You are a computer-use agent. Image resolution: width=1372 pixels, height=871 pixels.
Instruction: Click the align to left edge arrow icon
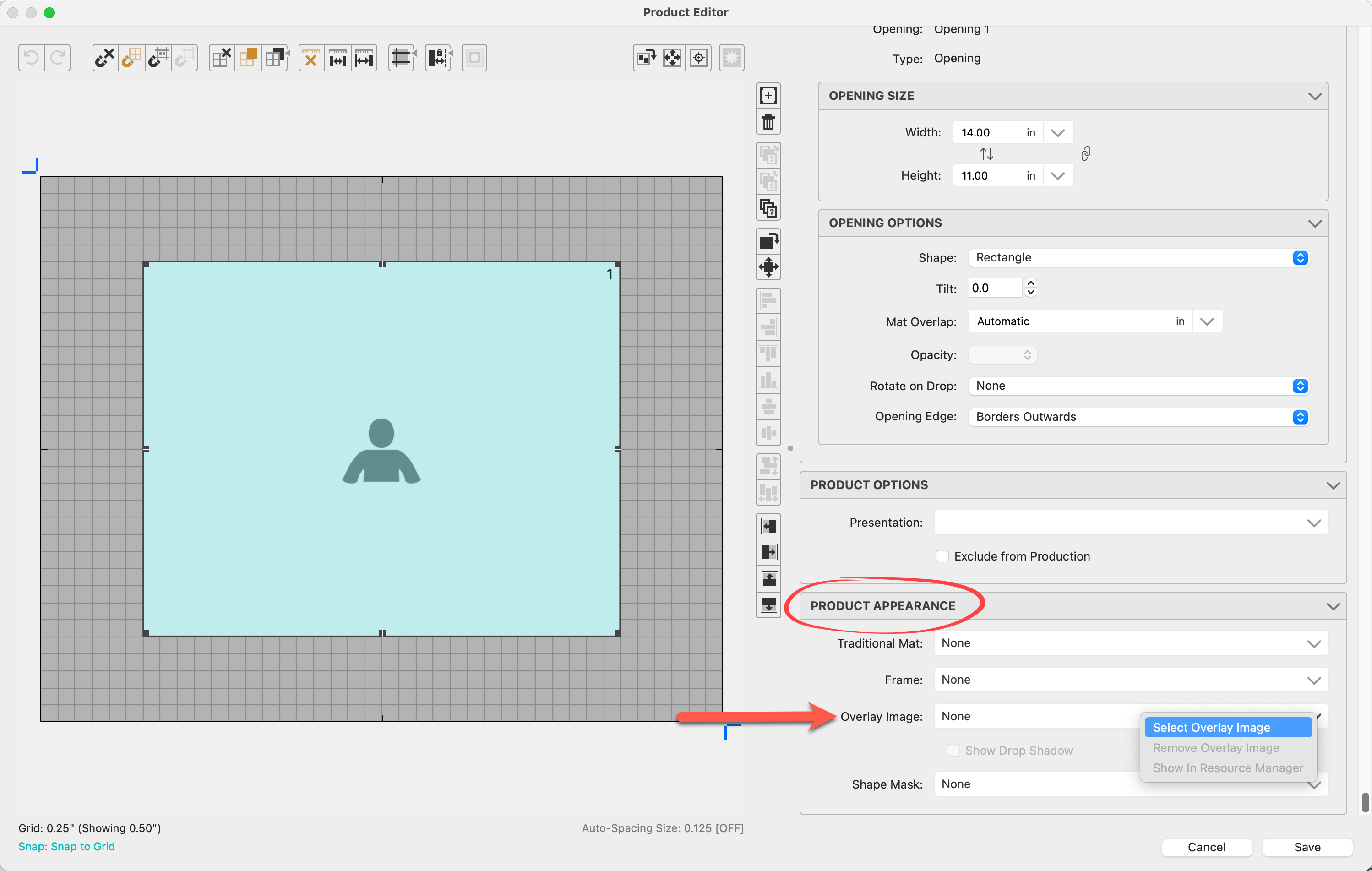(768, 526)
